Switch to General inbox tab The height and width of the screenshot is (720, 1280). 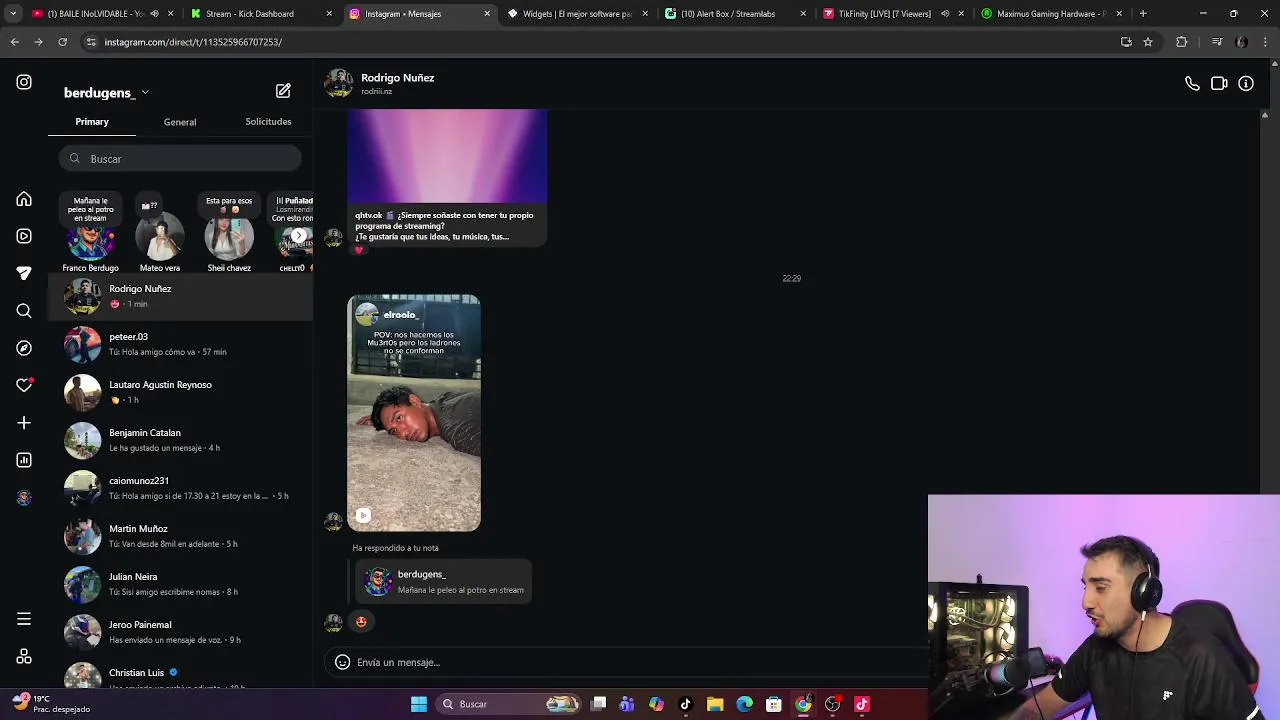point(180,122)
